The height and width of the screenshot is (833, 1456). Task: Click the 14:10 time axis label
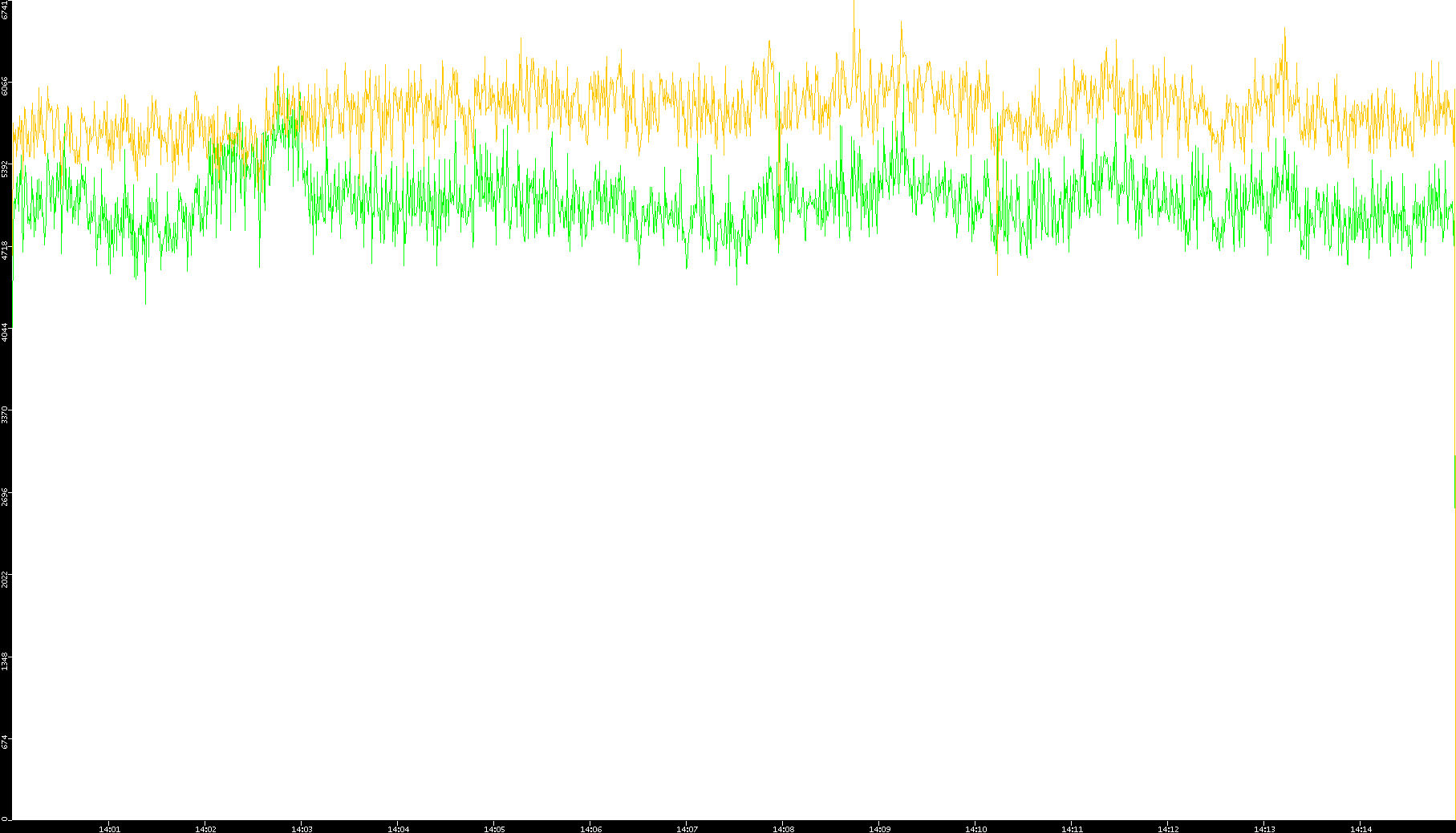click(x=976, y=829)
